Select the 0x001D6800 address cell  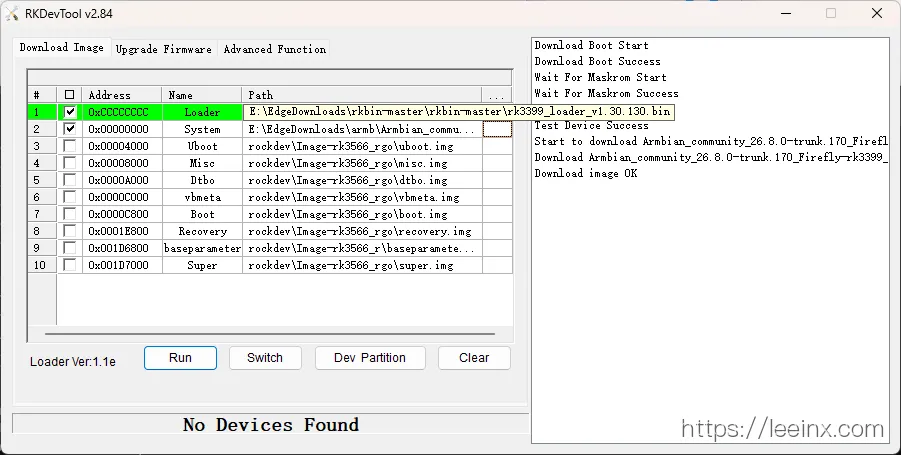[x=122, y=248]
